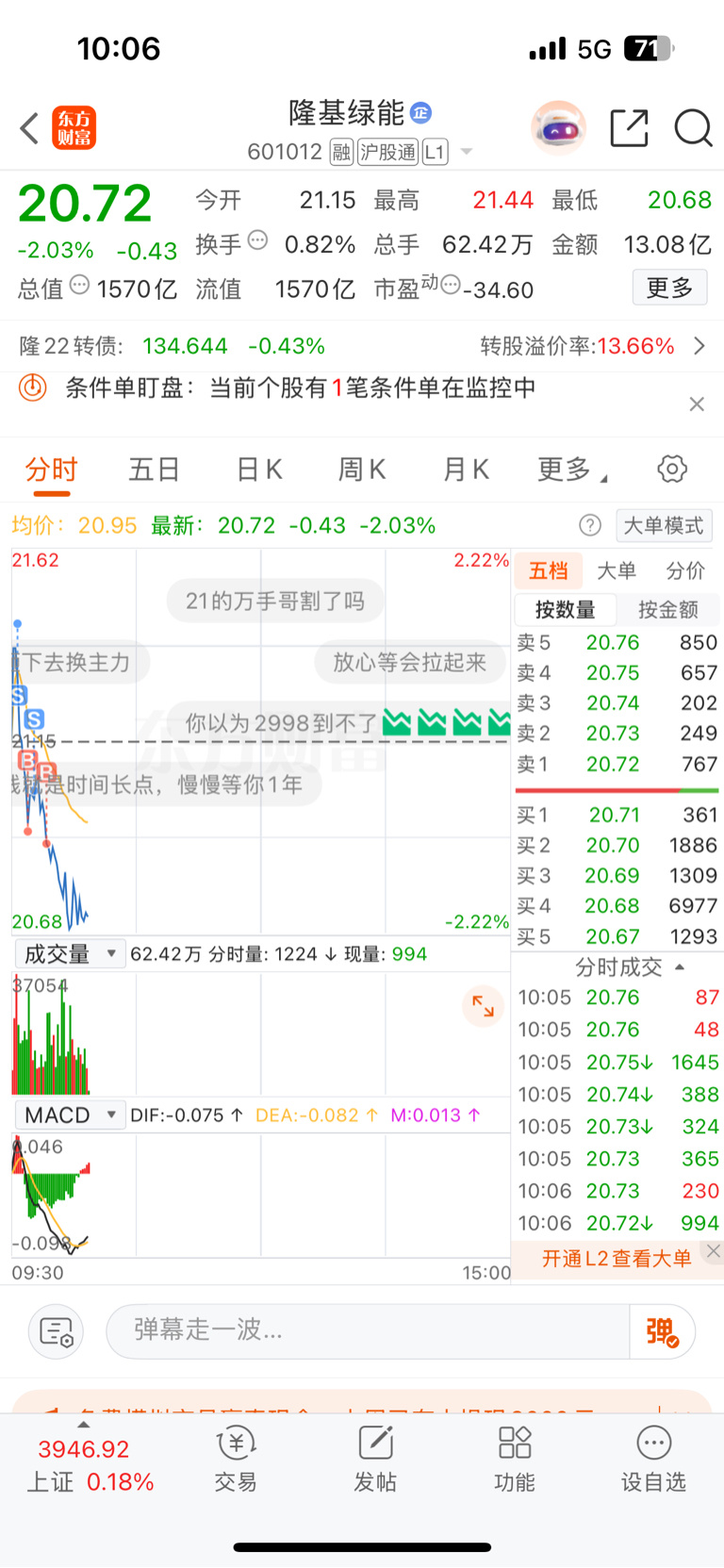
Task: Open 发帖 post button
Action: [375, 1460]
